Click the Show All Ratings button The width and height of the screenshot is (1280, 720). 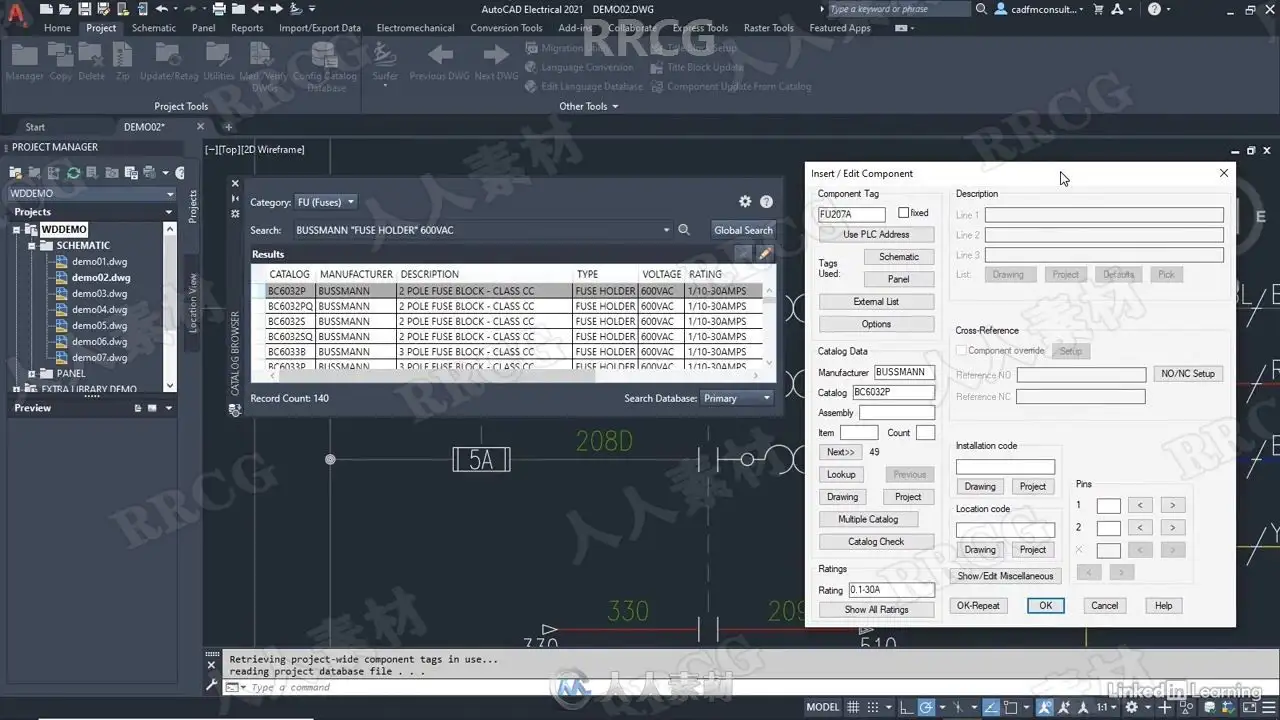(876, 609)
